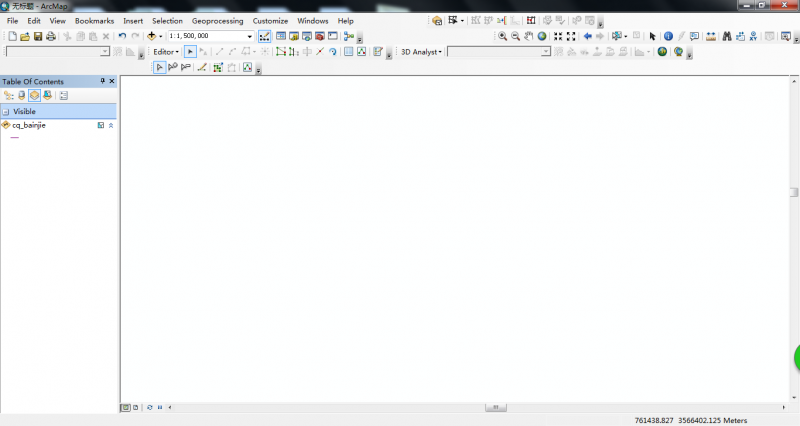Switch to Data View button
The width and height of the screenshot is (800, 426).
point(126,408)
